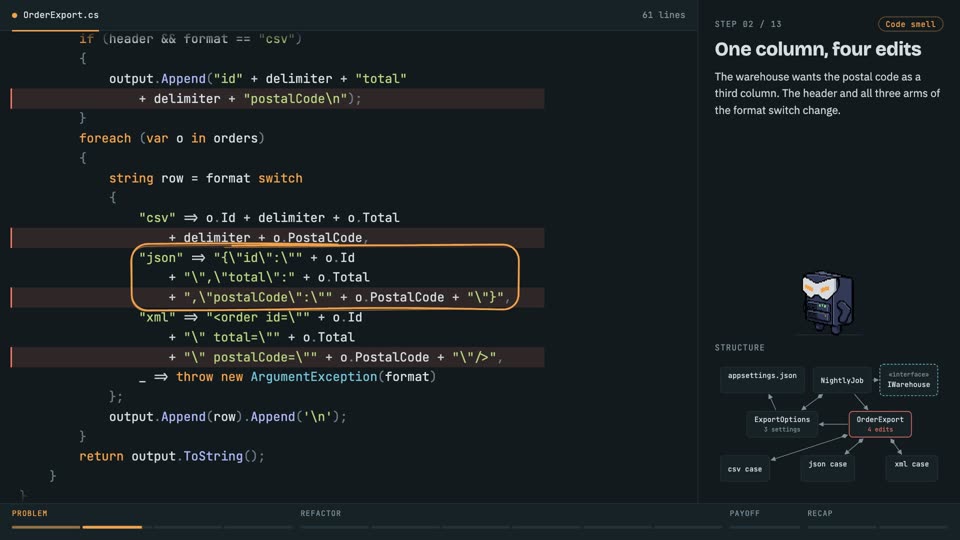
Task: Click the Code smell badge
Action: click(910, 24)
